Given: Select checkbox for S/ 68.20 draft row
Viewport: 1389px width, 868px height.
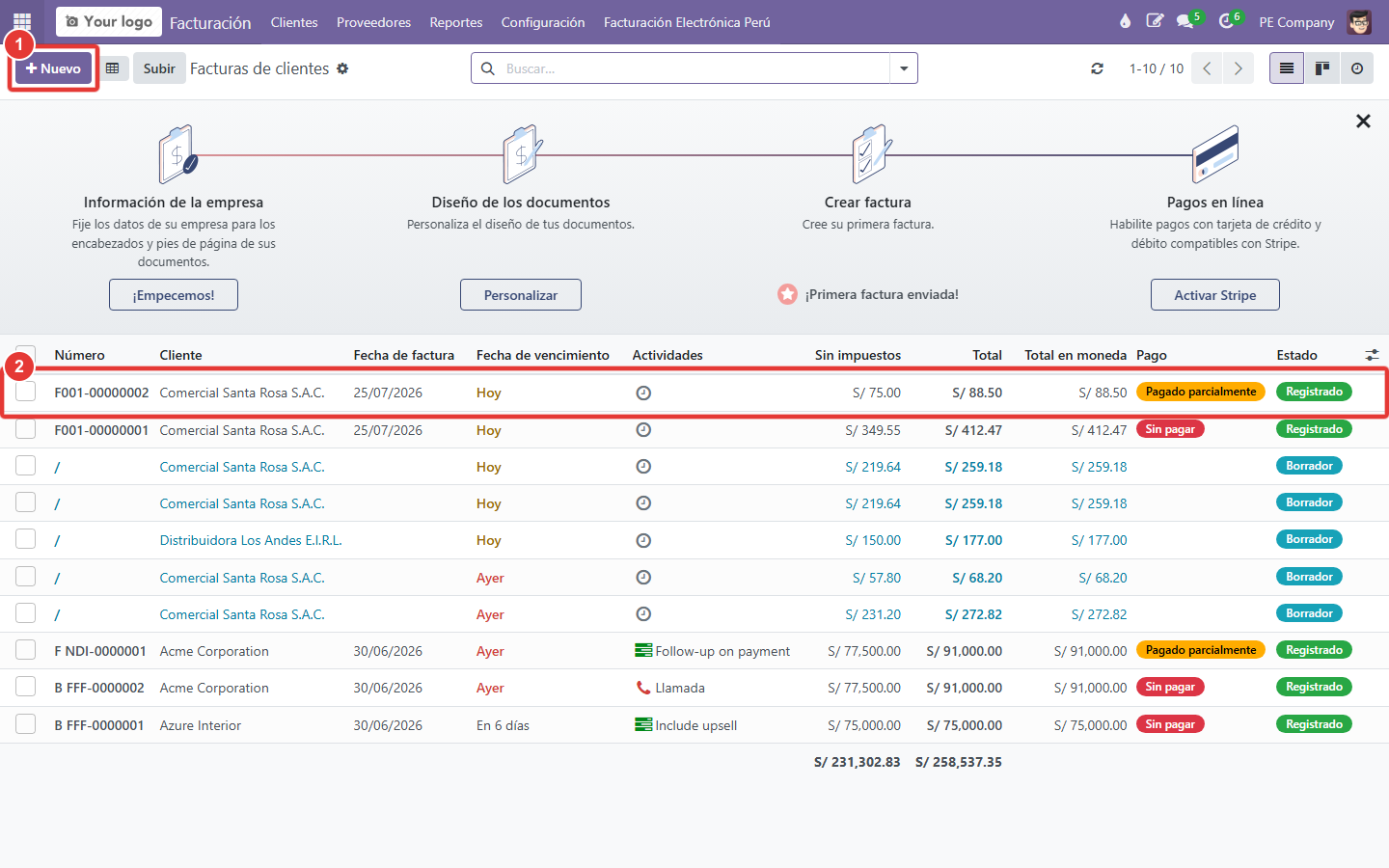Looking at the screenshot, I should pos(26,577).
